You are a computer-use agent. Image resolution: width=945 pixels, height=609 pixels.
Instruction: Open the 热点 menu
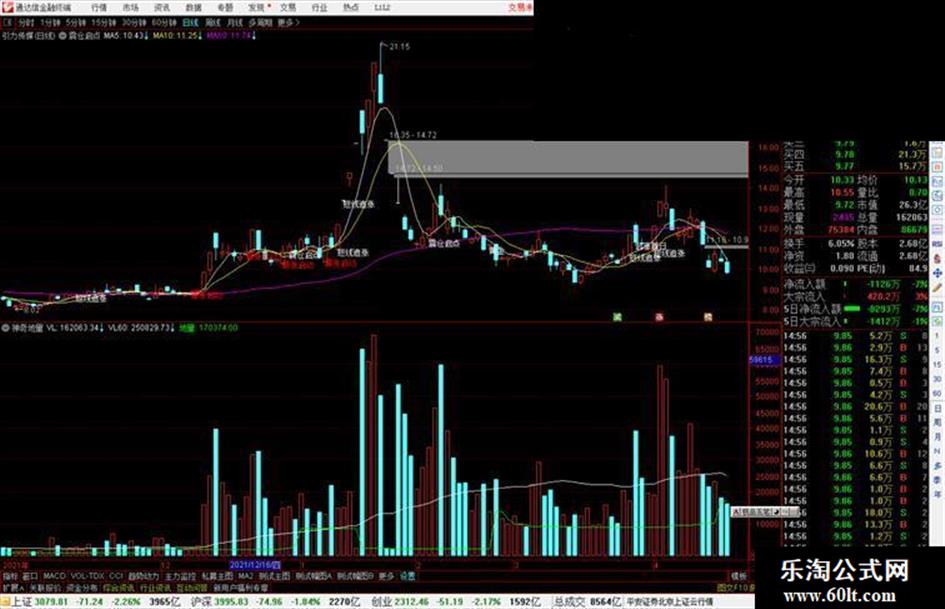[x=351, y=7]
